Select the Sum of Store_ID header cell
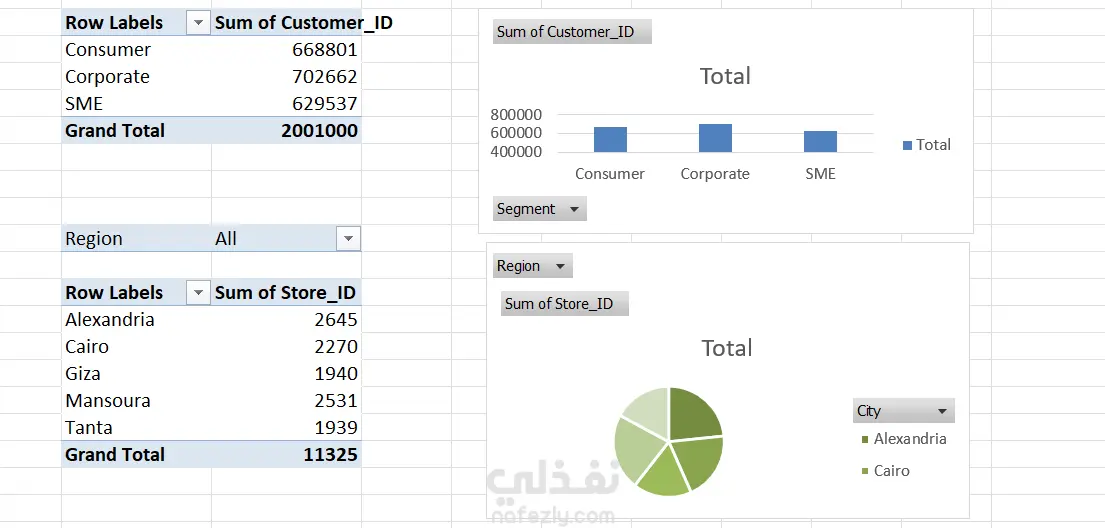This screenshot has width=1105, height=528. pos(286,293)
